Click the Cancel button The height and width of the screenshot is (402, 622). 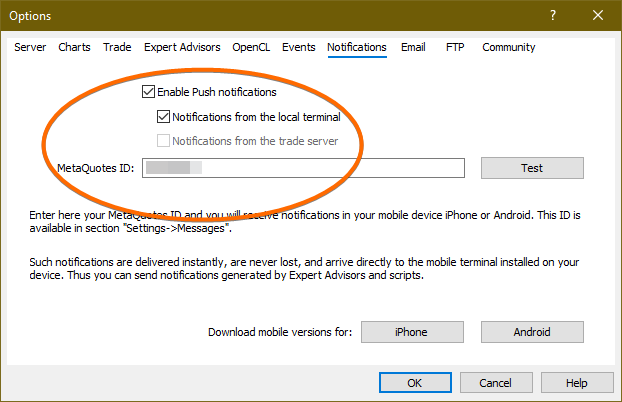(495, 382)
